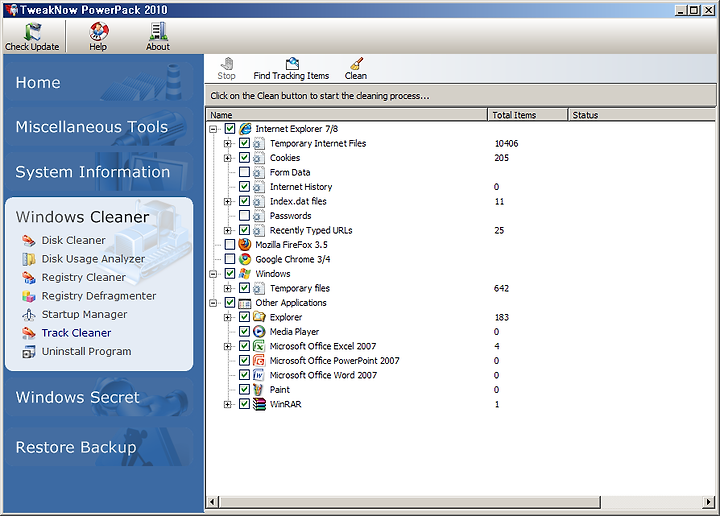Viewport: 720px width, 516px height.
Task: Select the Media Player tree row
Action: 294,332
